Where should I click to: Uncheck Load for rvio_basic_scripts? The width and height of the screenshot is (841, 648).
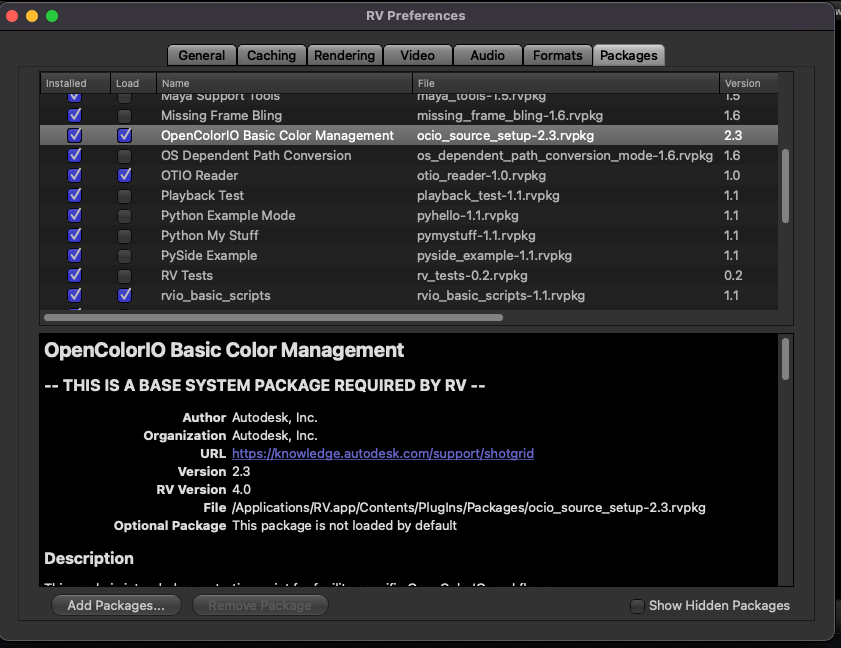(x=124, y=296)
